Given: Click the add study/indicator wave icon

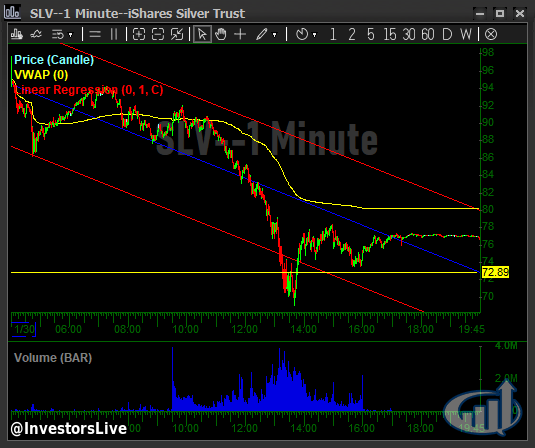Looking at the screenshot, I should pos(36,34).
